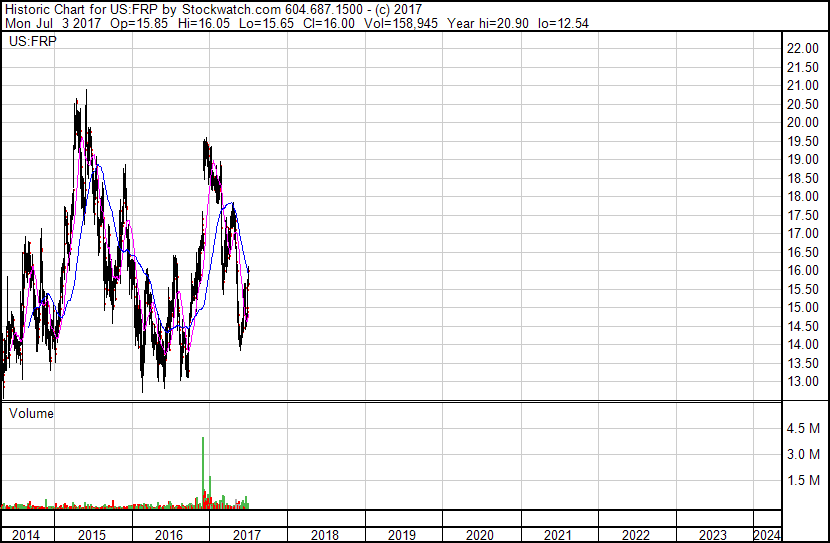830x543 pixels.
Task: Click the Volume panel label
Action: pos(31,413)
